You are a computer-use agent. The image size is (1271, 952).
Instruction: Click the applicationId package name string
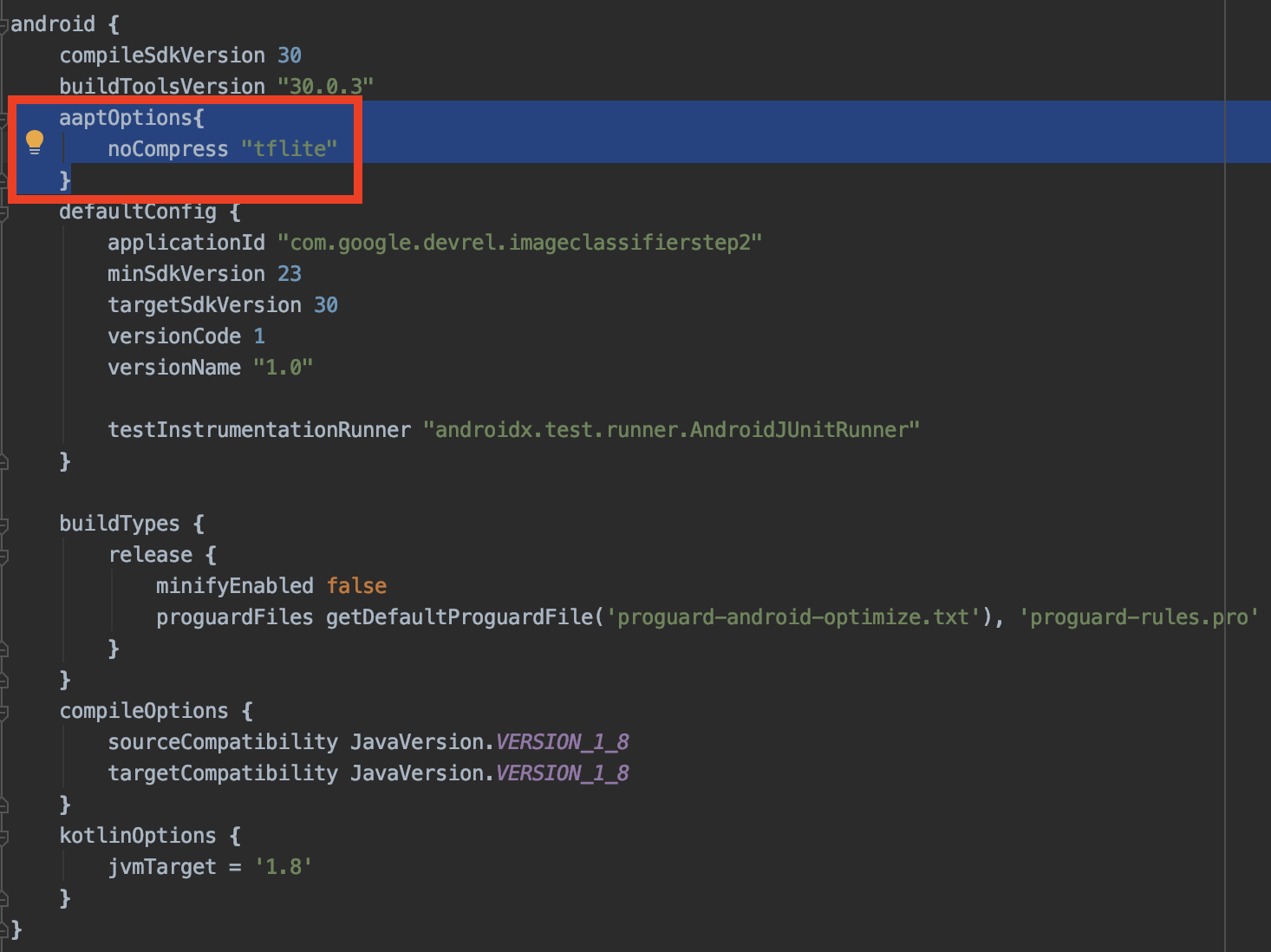click(519, 243)
